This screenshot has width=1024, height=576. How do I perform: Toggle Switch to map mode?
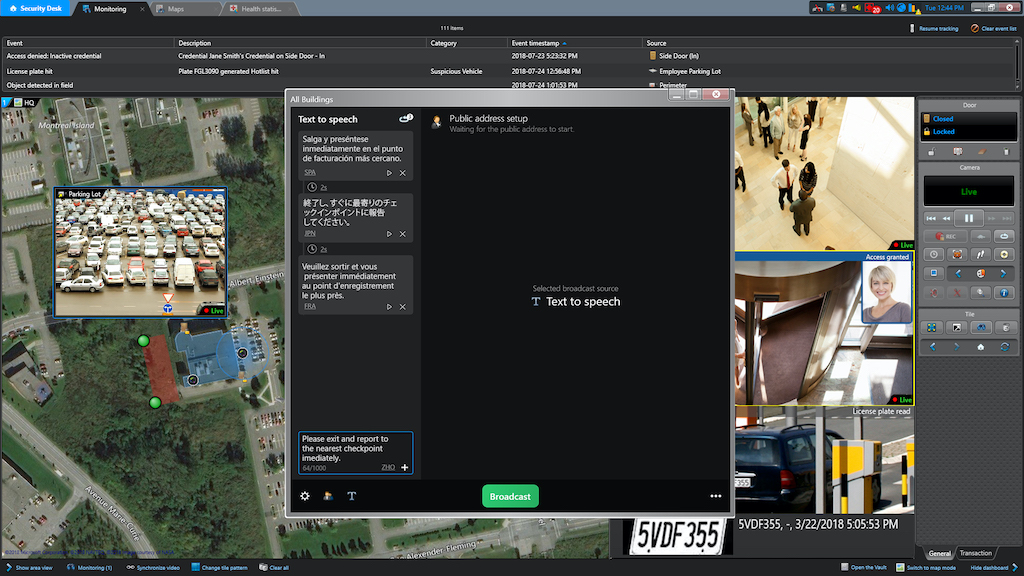[x=929, y=567]
